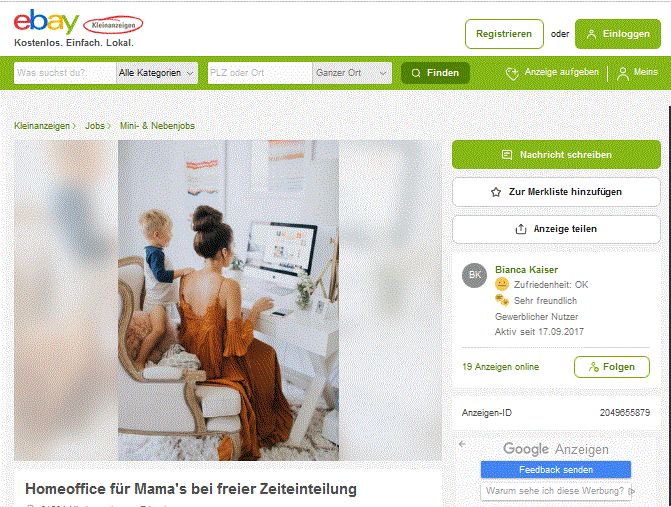Screen dimensions: 671x507
Task: Click the star icon on Merkliste button
Action: pyautogui.click(x=496, y=192)
